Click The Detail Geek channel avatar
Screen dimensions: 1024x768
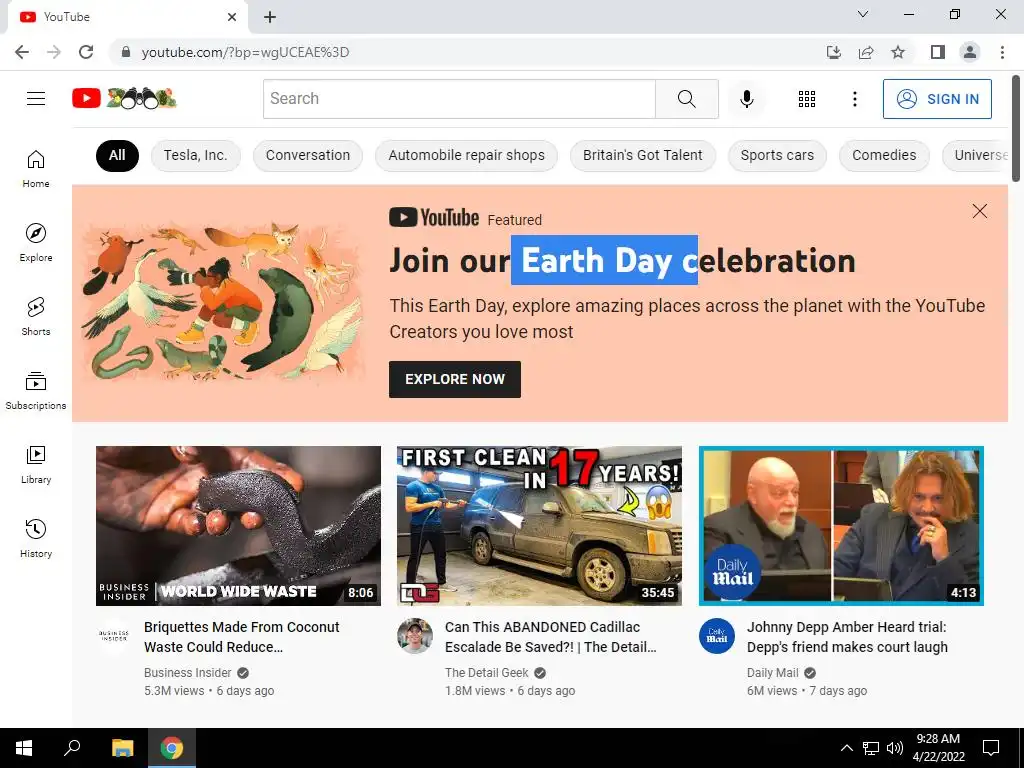tap(415, 635)
